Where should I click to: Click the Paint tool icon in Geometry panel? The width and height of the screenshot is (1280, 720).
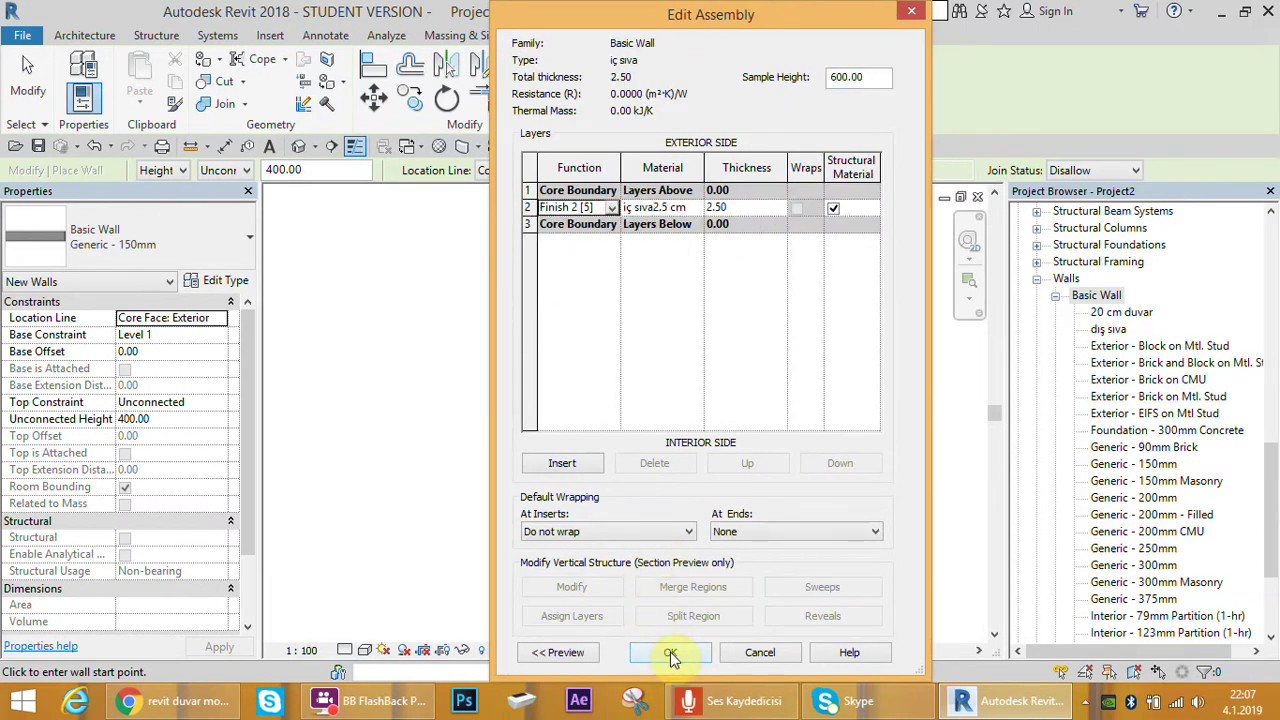[x=326, y=81]
